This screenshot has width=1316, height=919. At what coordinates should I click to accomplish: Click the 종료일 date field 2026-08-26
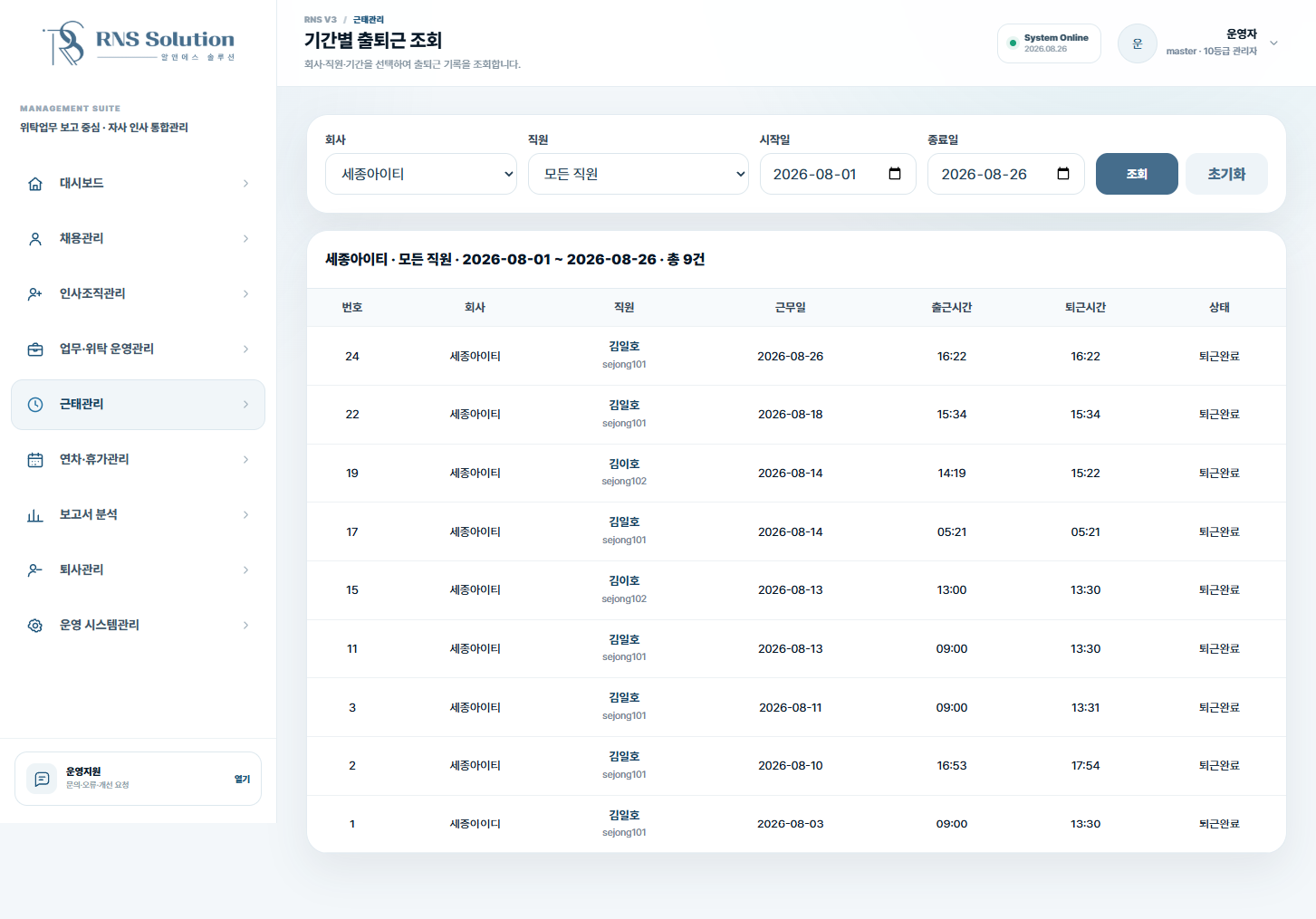point(1006,174)
